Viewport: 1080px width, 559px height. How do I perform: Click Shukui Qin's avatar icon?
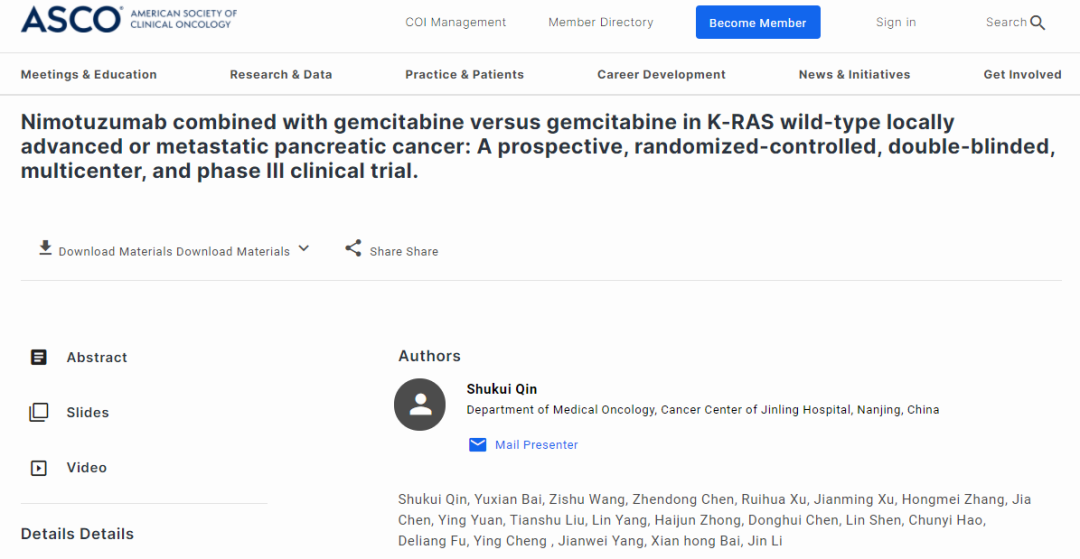click(x=420, y=404)
